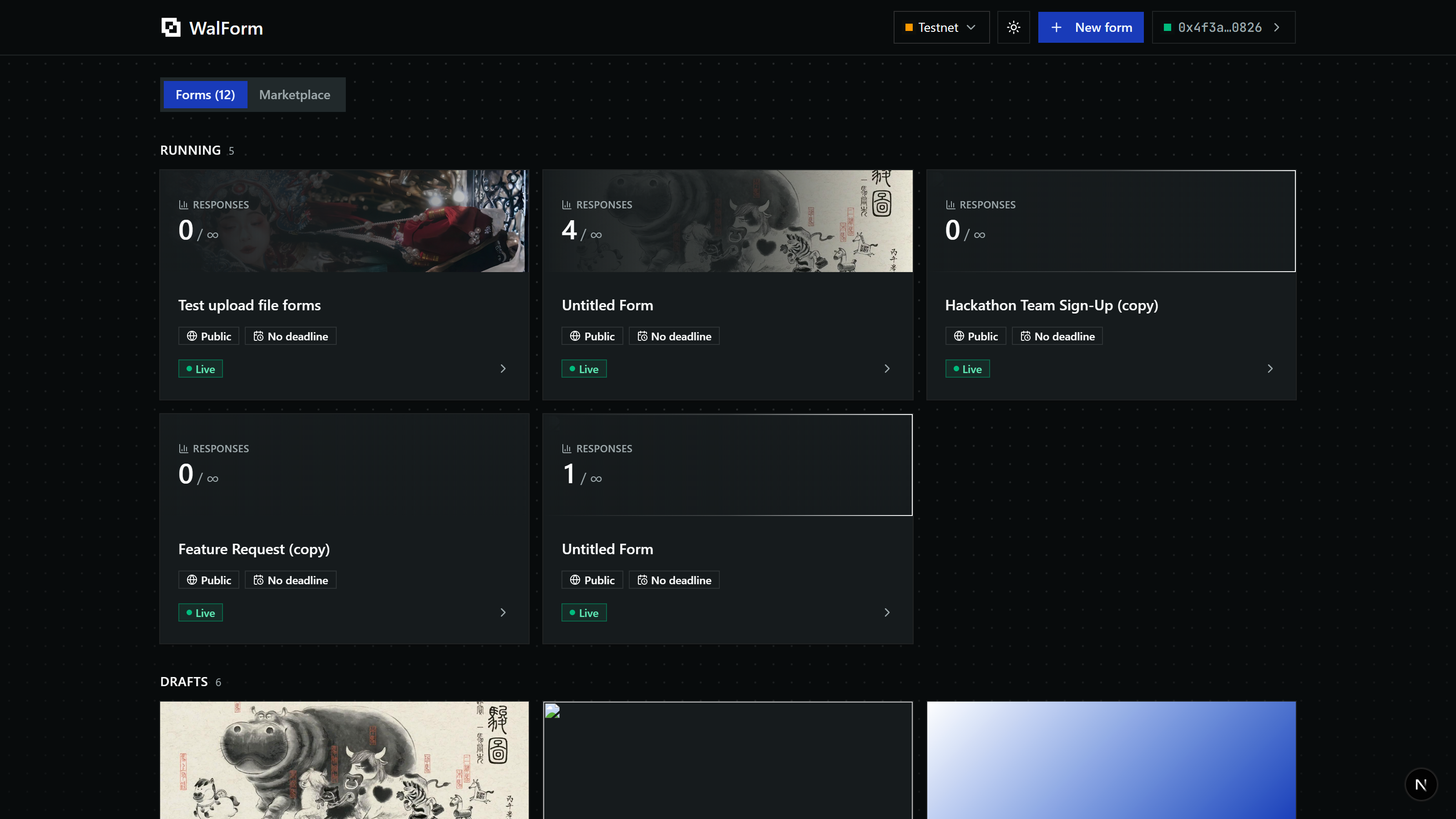Click the globe icon on Untitled Form with 1 response
Viewport: 1456px width, 819px height.
coord(575,580)
